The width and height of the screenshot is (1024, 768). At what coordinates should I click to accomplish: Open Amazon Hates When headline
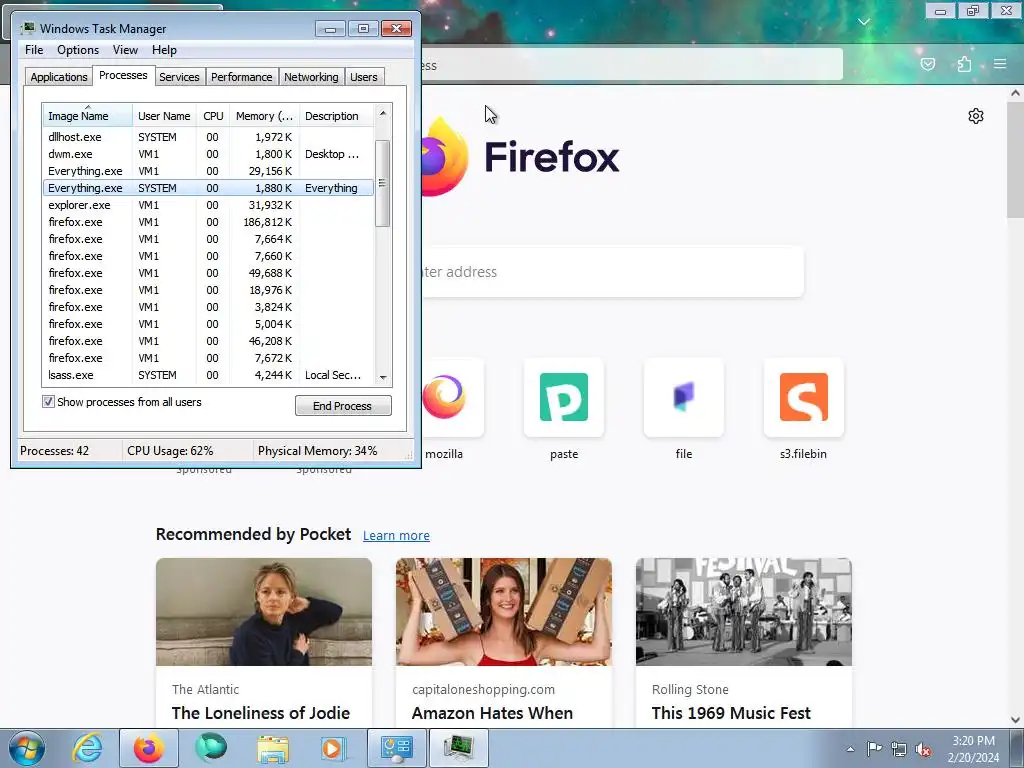[492, 713]
